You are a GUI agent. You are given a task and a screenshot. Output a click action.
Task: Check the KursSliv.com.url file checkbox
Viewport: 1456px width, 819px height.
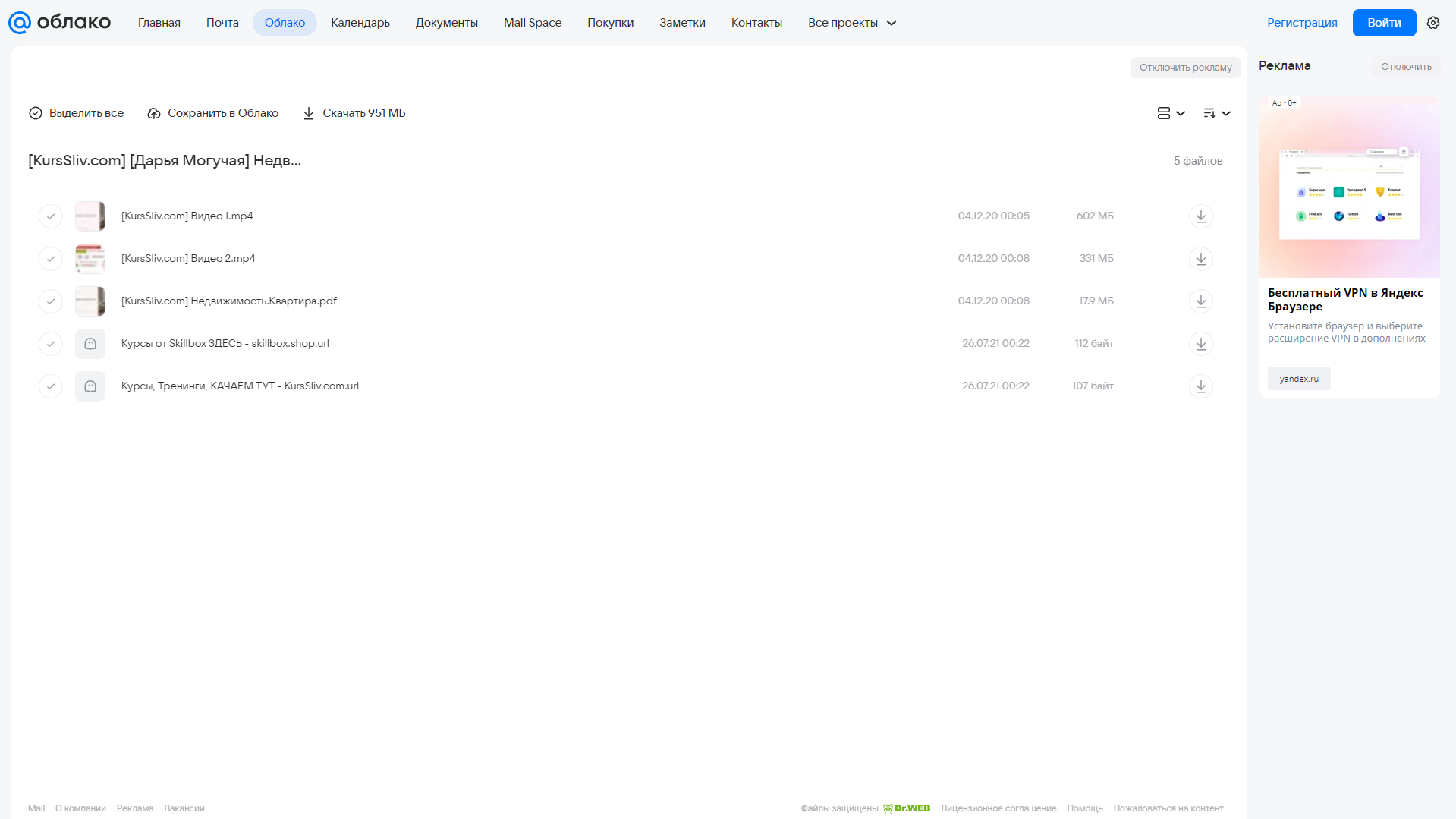coord(51,386)
